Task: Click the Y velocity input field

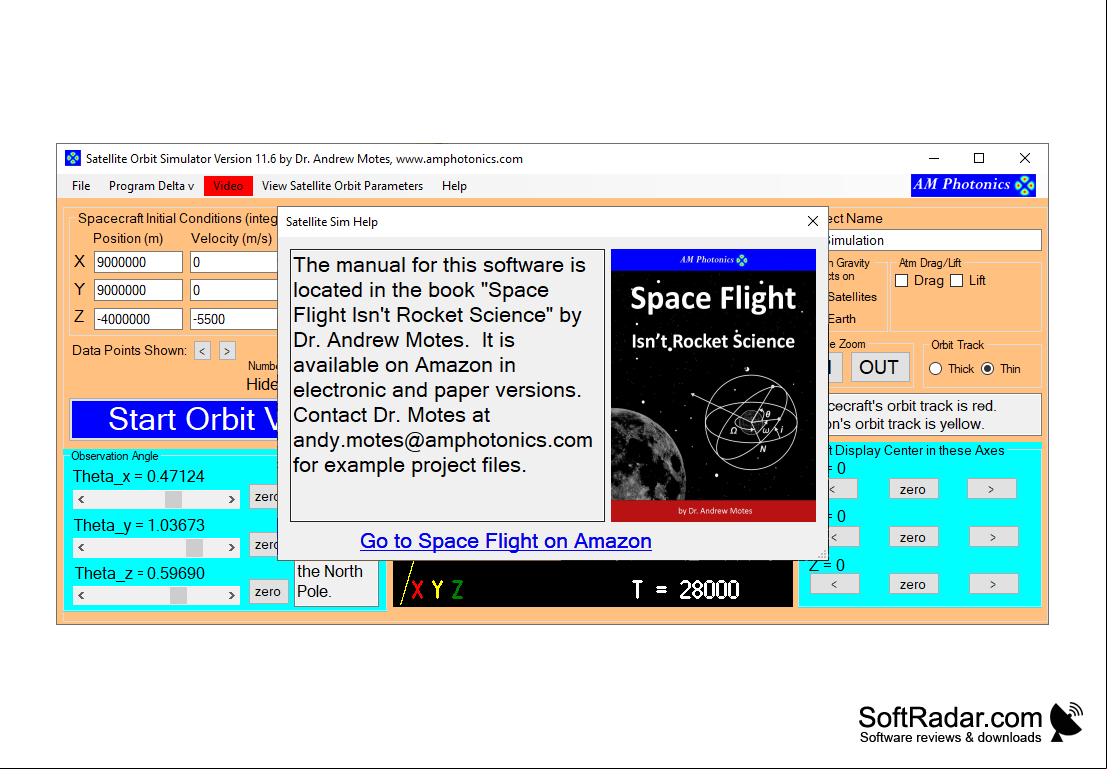Action: pos(234,290)
